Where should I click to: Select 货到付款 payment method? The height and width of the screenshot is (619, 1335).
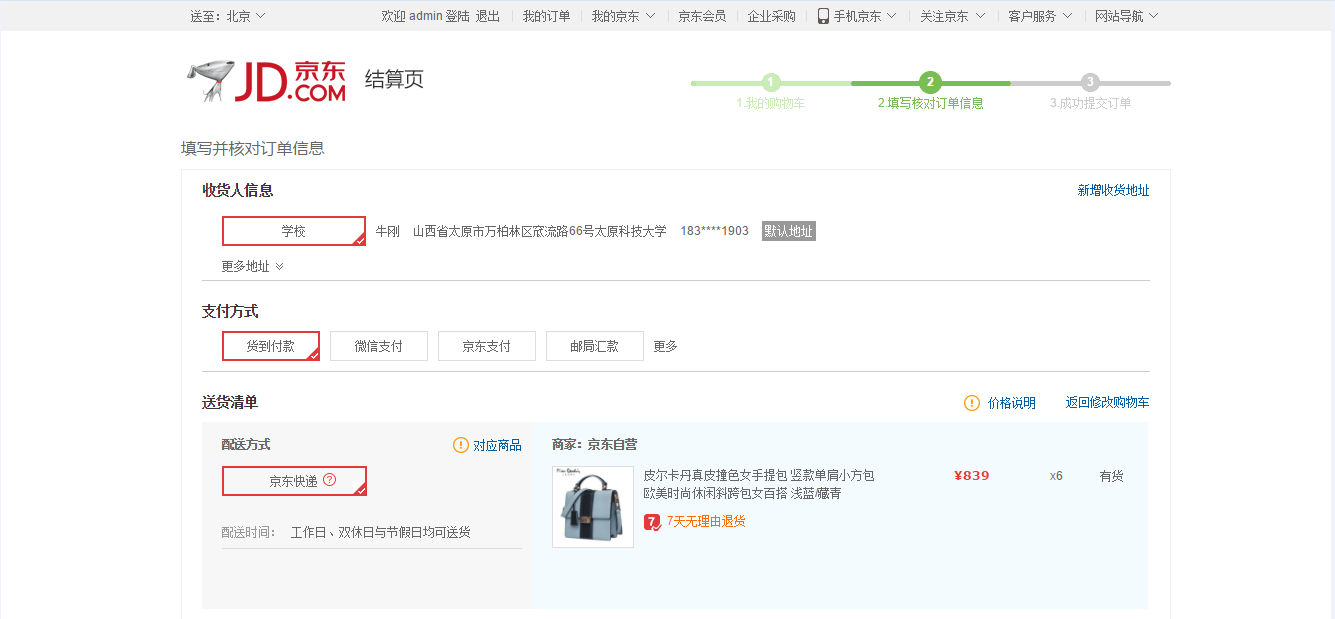pos(271,346)
